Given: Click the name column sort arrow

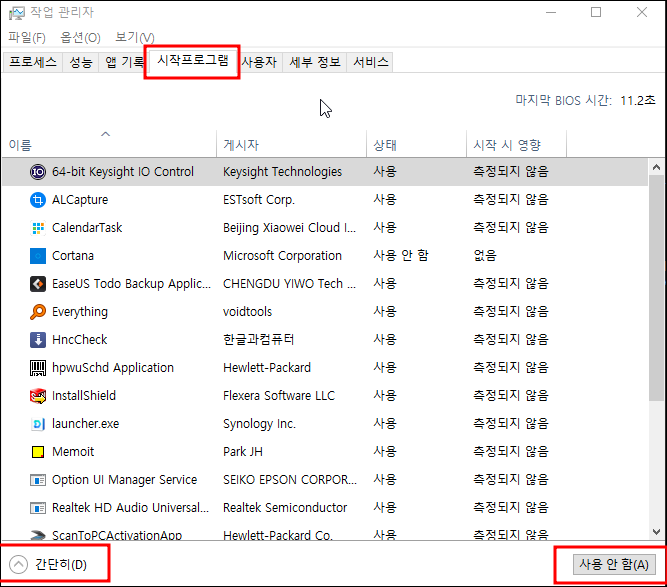Looking at the screenshot, I should pyautogui.click(x=105, y=134).
